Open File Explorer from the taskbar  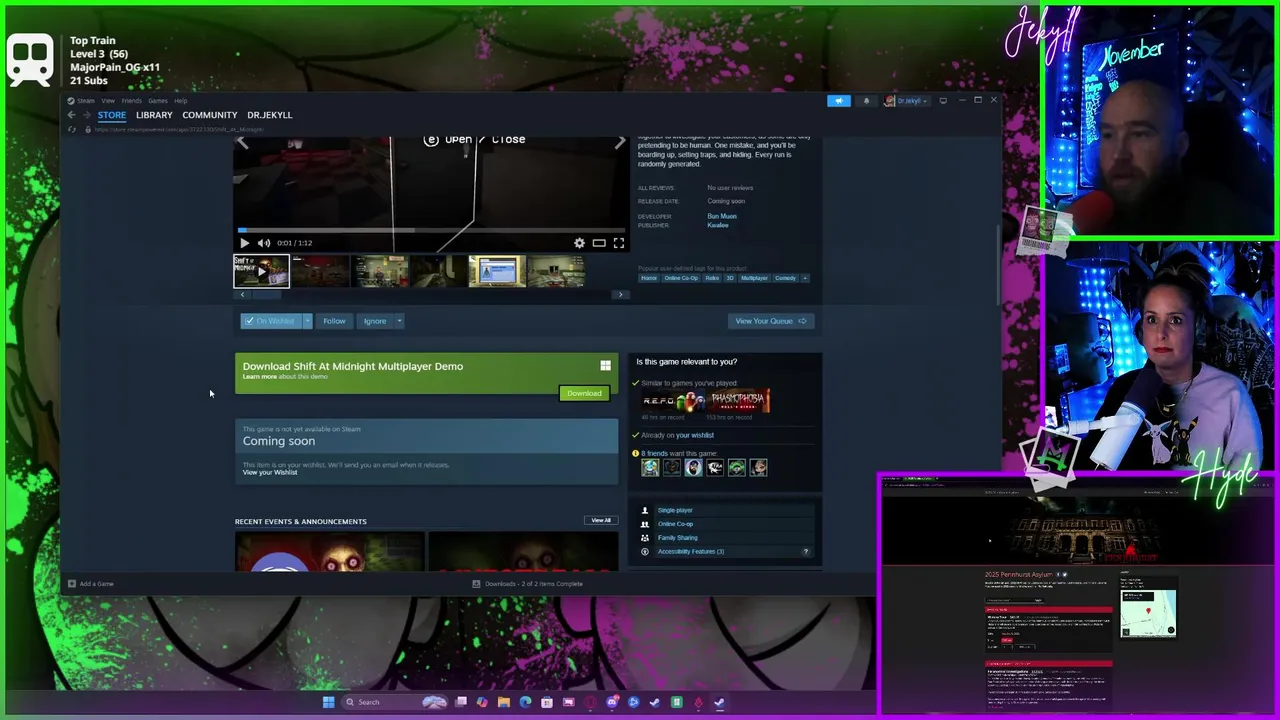tap(504, 702)
